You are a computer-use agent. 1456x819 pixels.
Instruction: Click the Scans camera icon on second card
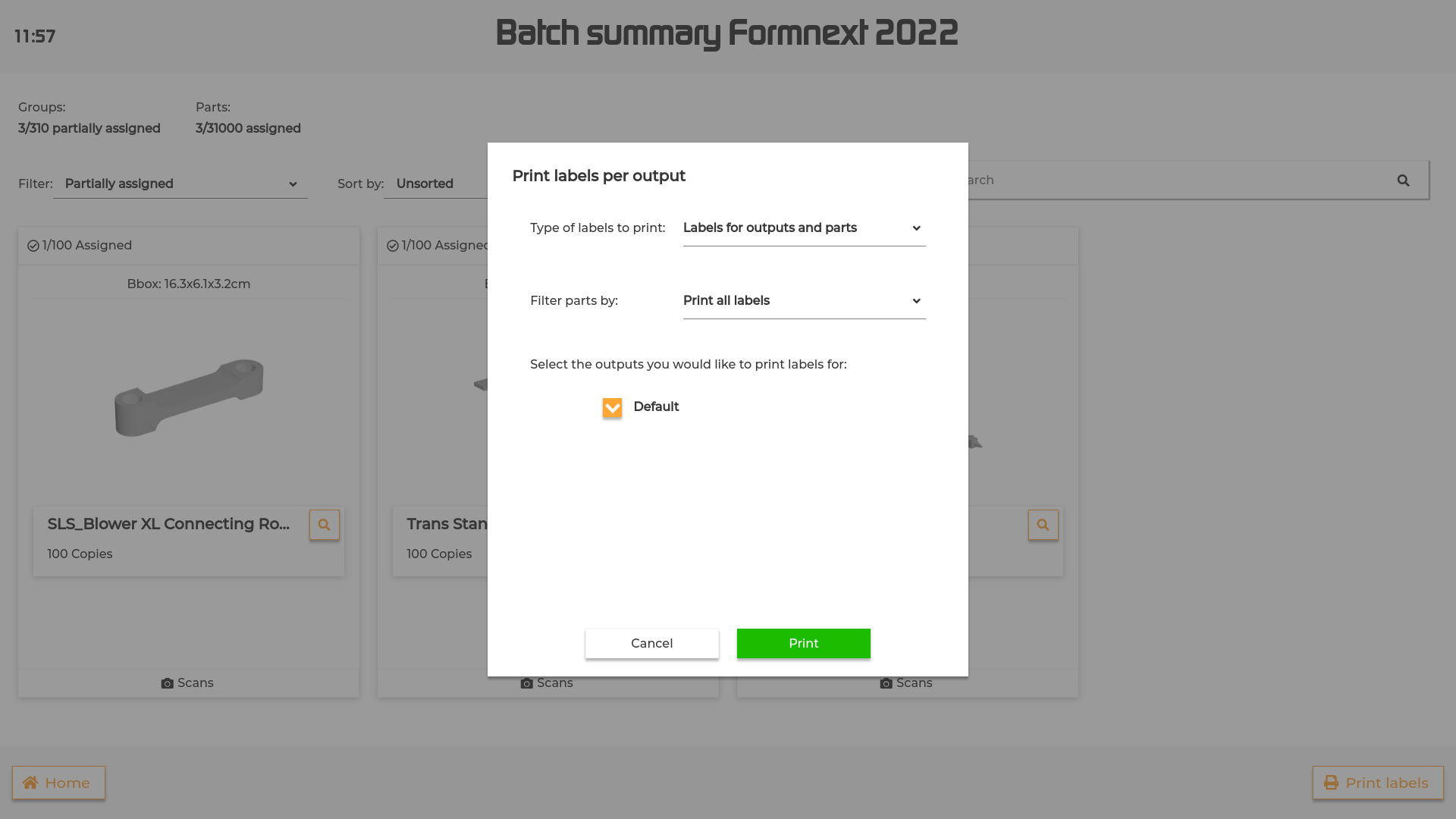[x=527, y=683]
